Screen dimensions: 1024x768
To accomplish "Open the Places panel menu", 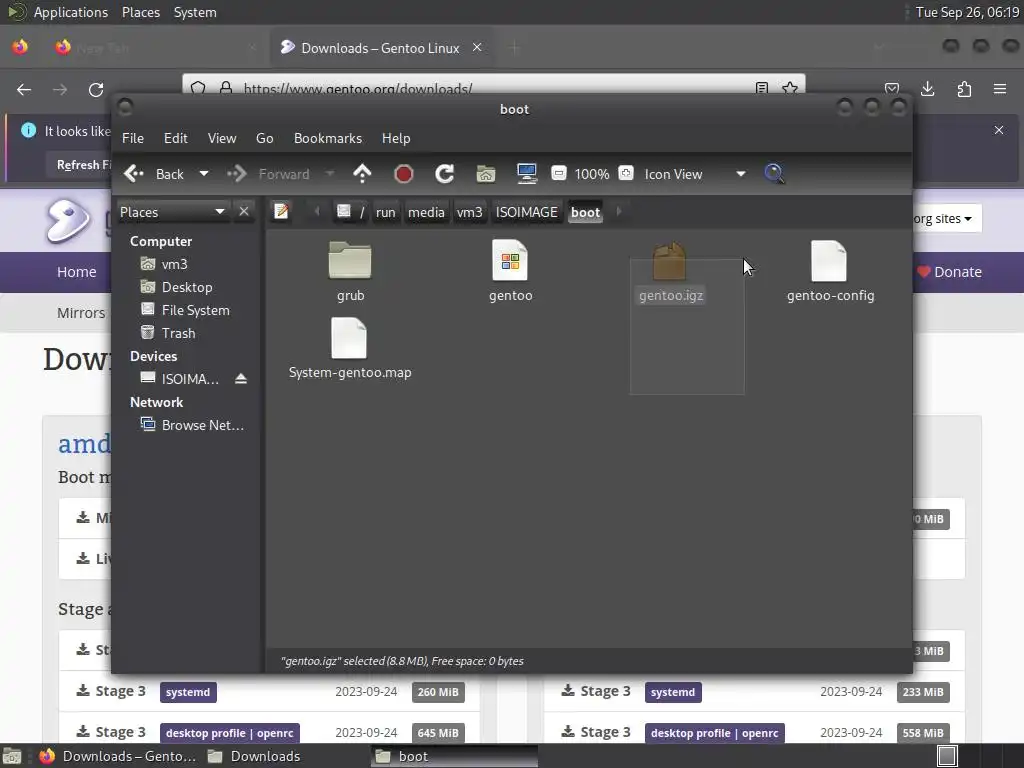I will point(140,12).
